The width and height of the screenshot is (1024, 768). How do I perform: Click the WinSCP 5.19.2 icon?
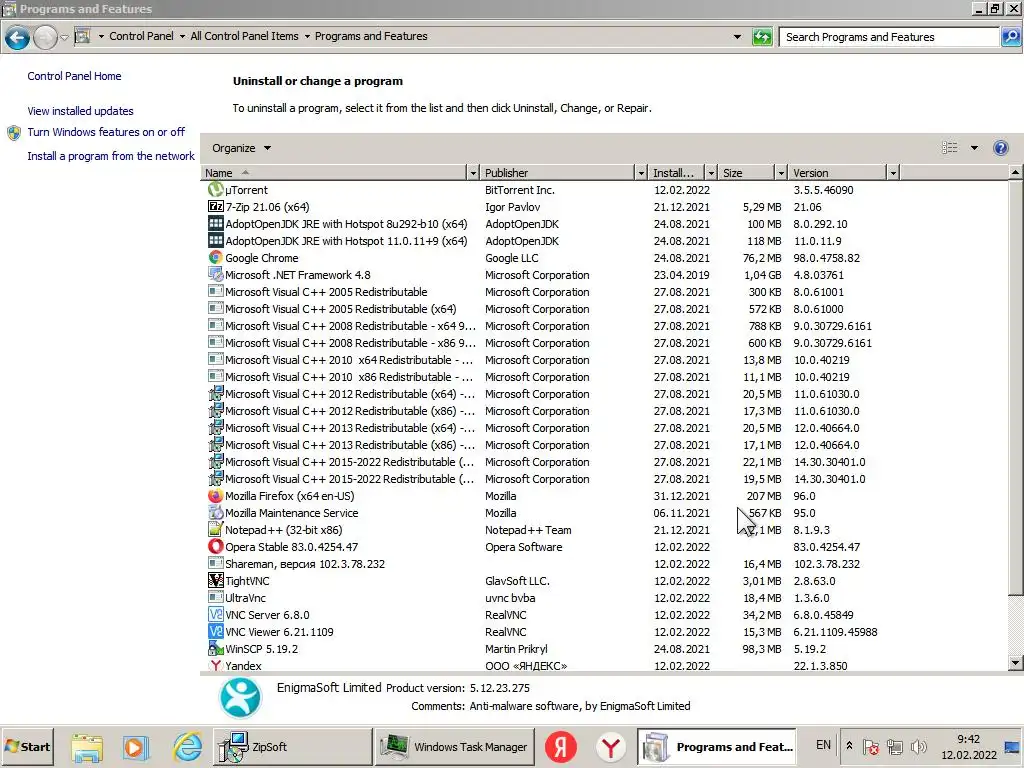click(x=216, y=648)
